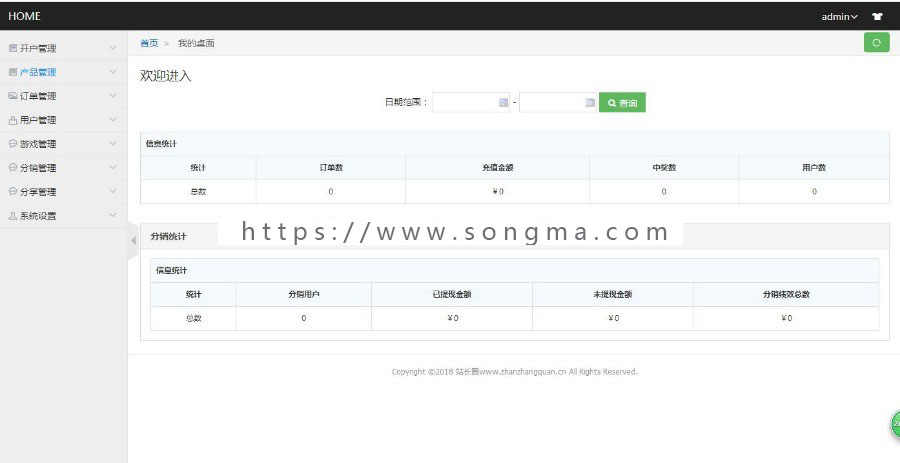This screenshot has height=463, width=900.
Task: Click the HOME logo link
Action: pos(25,16)
